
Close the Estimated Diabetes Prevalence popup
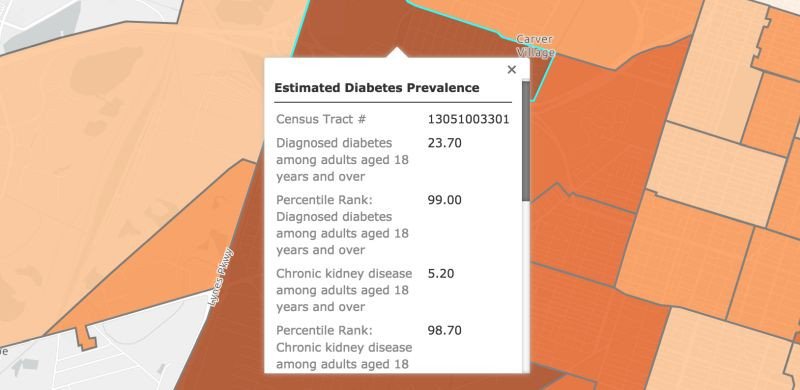[512, 69]
